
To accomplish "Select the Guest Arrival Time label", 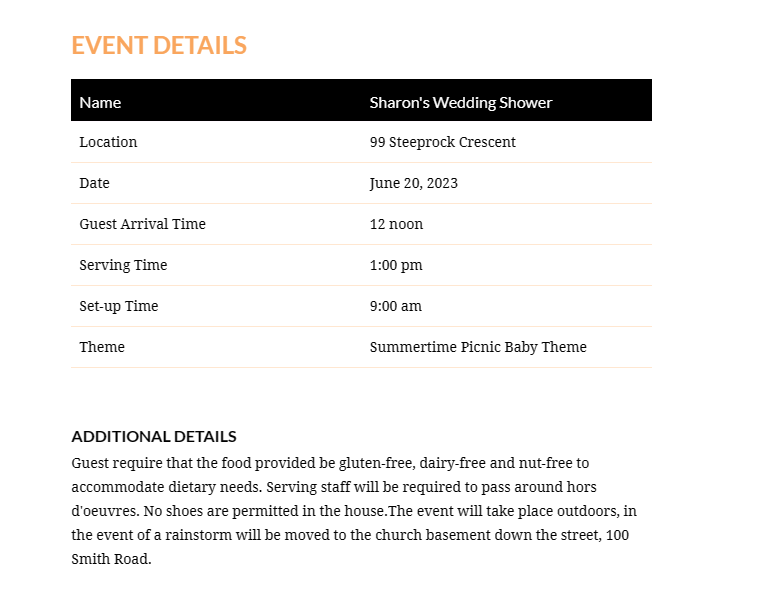I will coord(143,224).
